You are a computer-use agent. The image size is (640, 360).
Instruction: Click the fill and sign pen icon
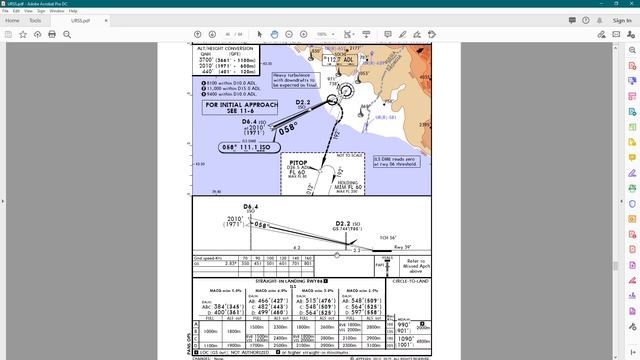coord(601,35)
